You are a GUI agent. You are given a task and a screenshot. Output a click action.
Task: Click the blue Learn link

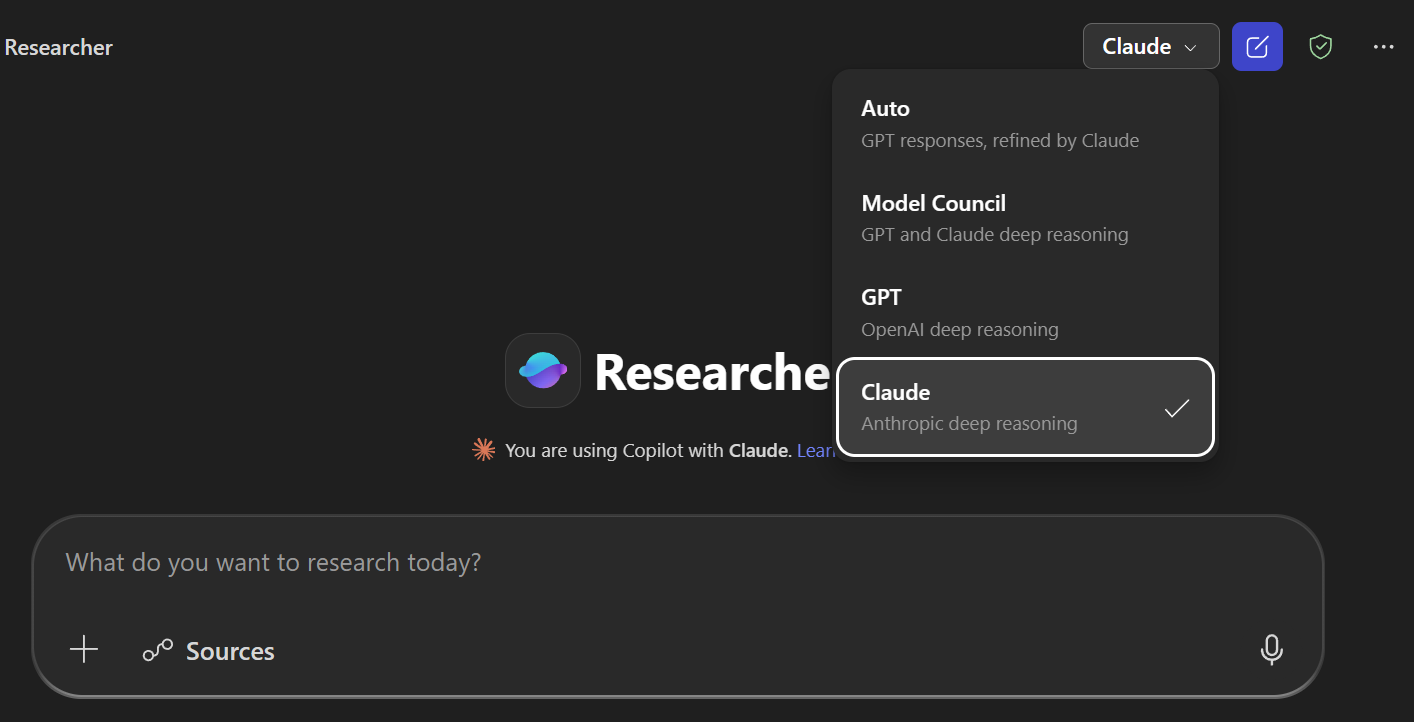(817, 450)
